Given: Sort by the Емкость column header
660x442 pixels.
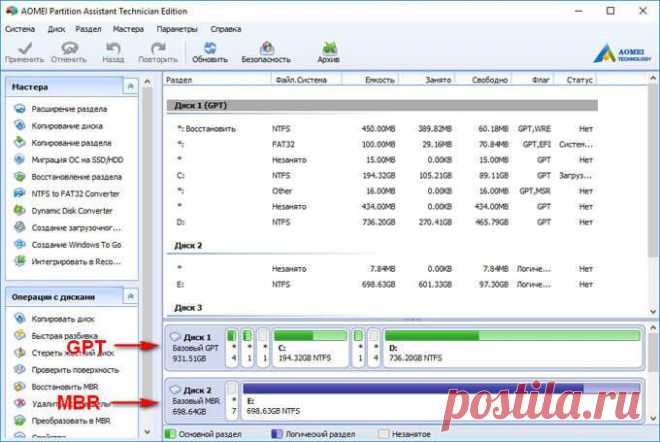Looking at the screenshot, I should click(370, 80).
